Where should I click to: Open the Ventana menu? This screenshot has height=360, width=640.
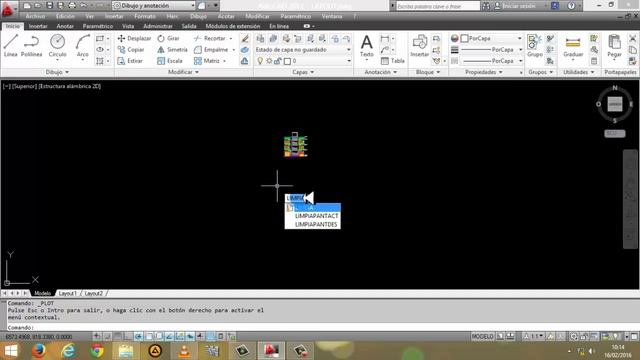[332, 16]
